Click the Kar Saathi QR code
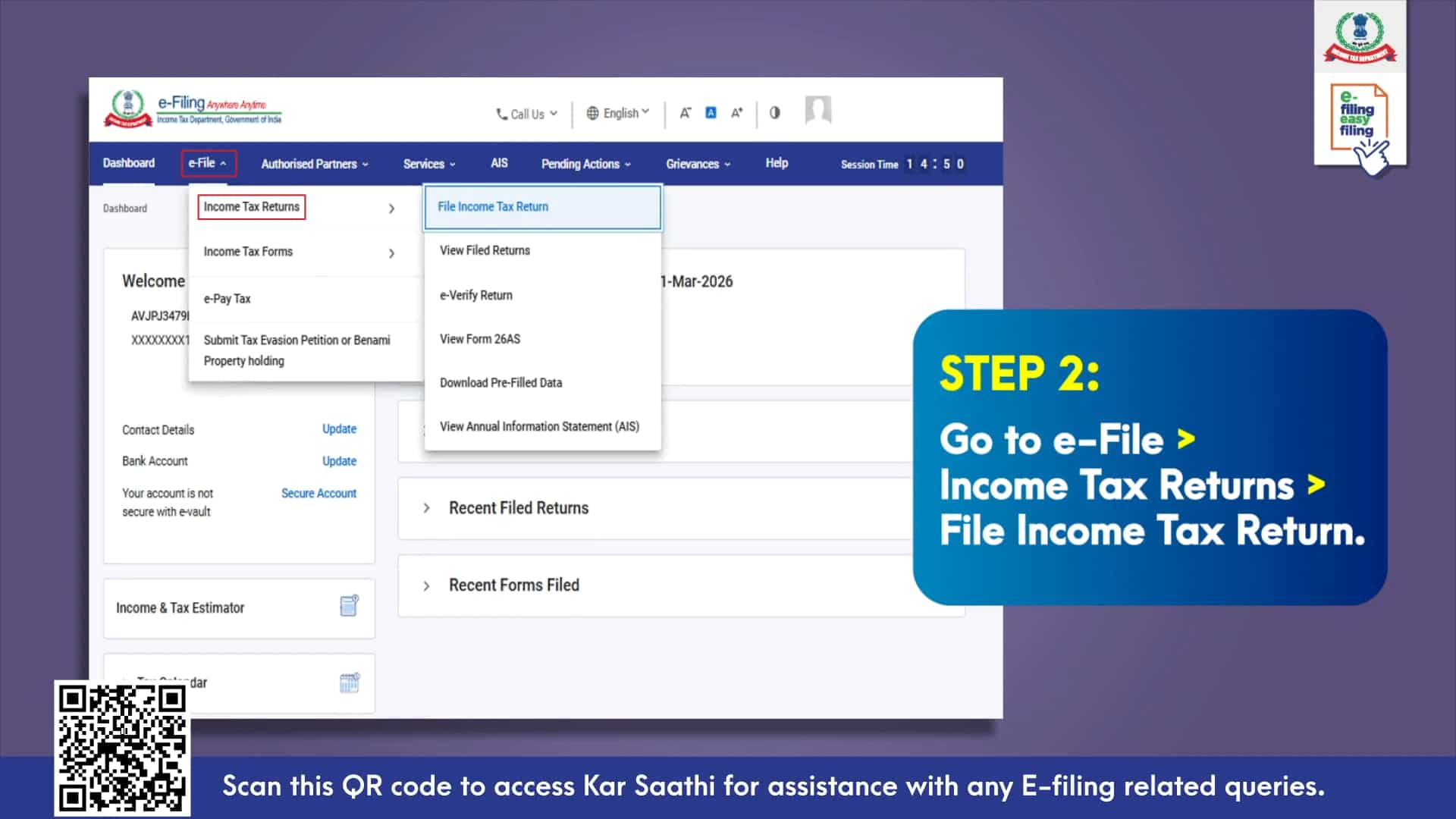This screenshot has height=819, width=1456. 122,748
